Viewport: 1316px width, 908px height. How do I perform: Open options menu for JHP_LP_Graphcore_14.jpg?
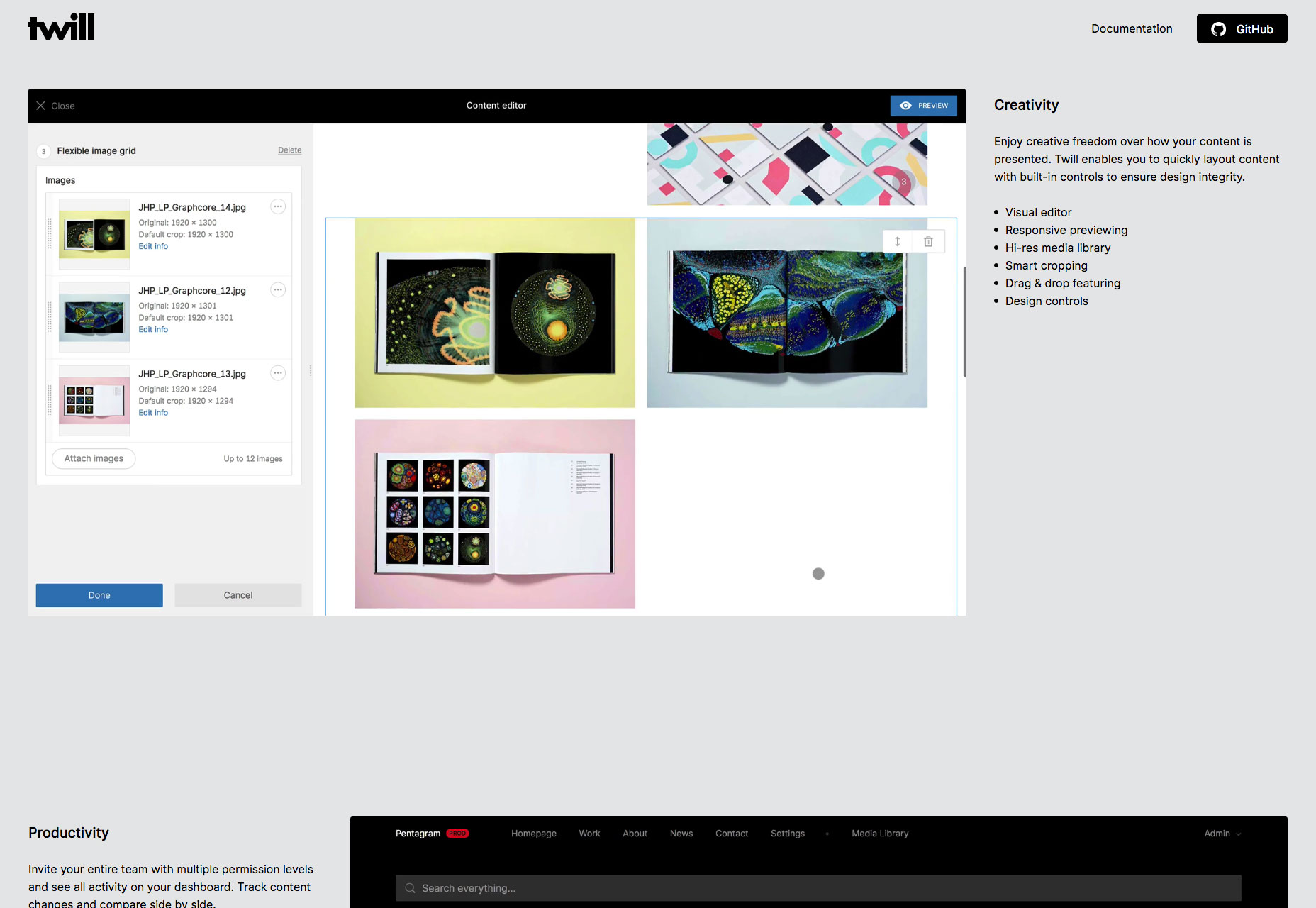[x=278, y=206]
